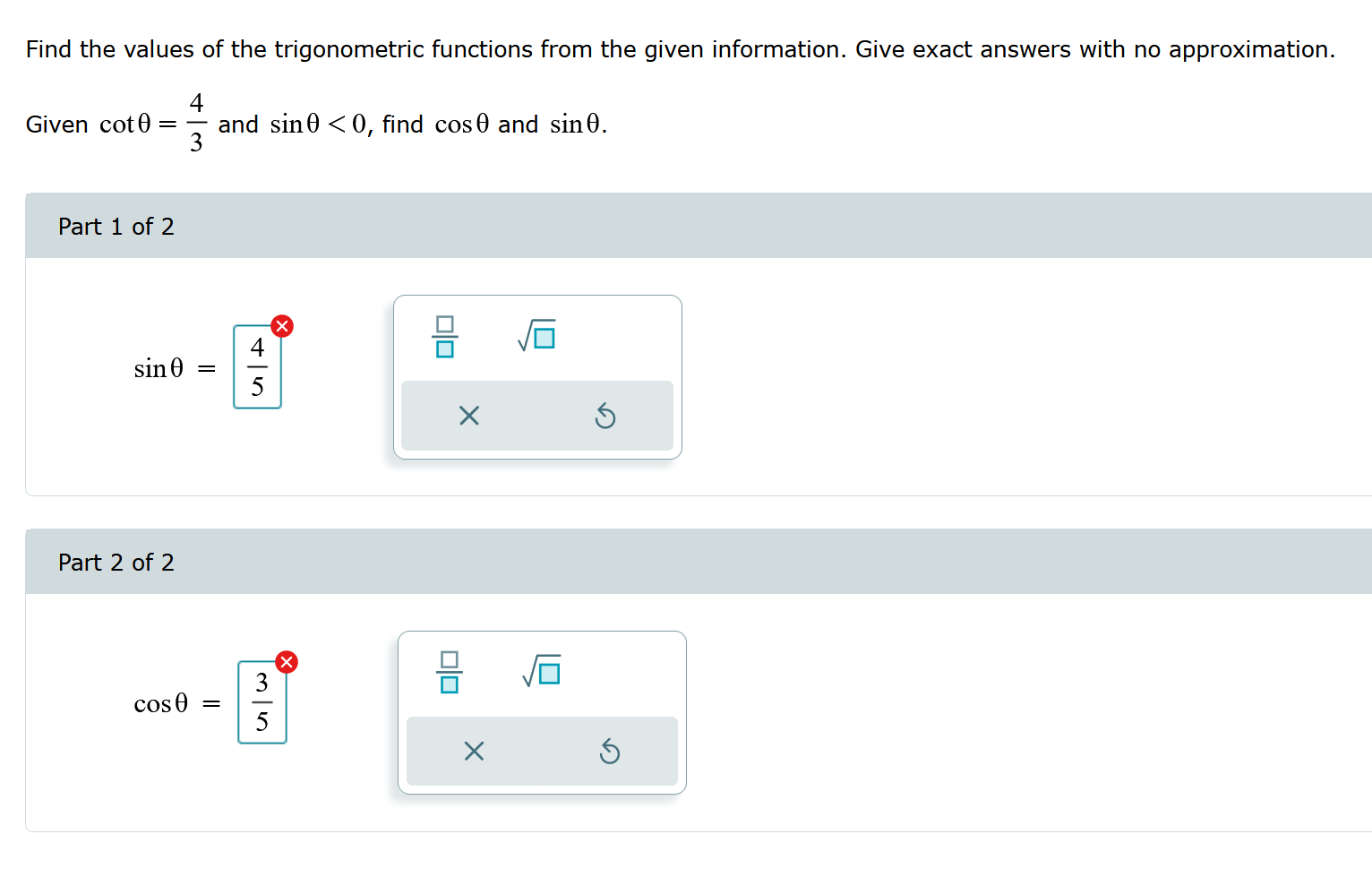Undo last edit in sin θ toolbox

tap(605, 416)
